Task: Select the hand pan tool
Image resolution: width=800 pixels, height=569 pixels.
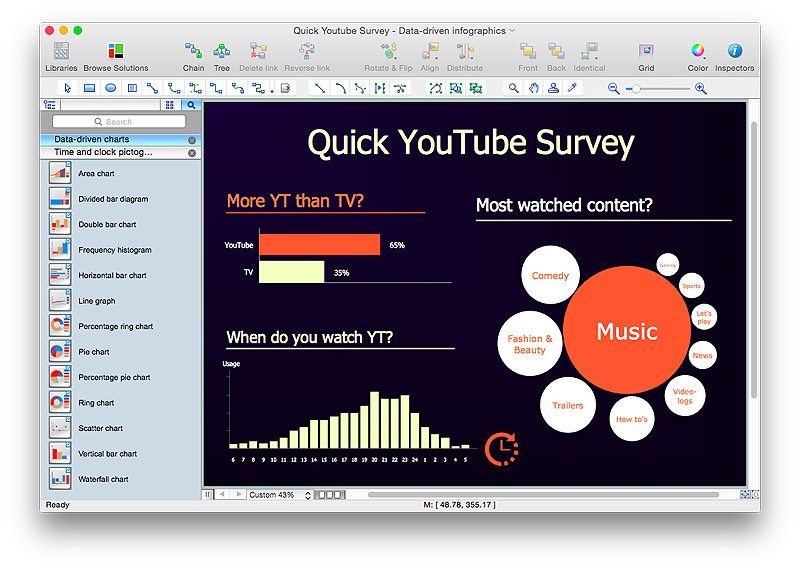Action: pyautogui.click(x=534, y=88)
